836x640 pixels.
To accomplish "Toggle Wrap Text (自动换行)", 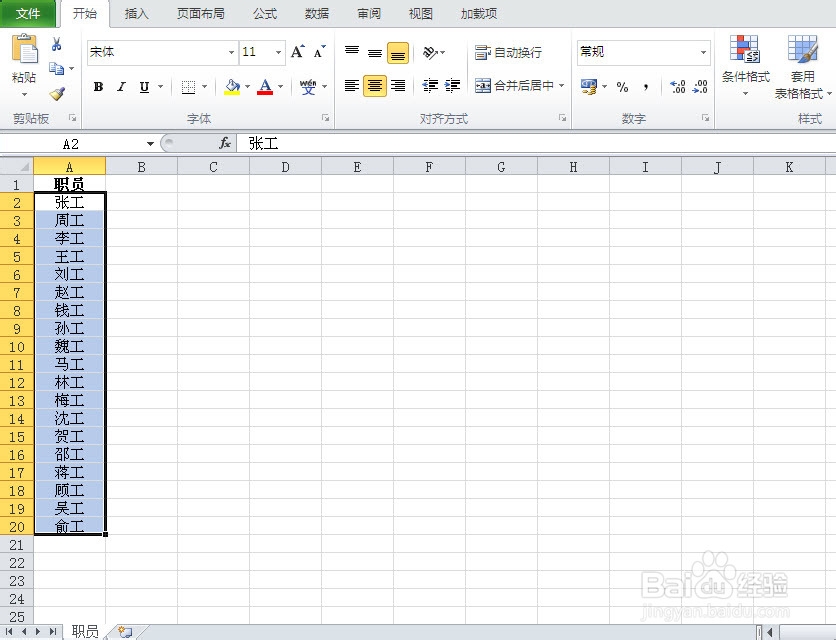I will [x=508, y=52].
